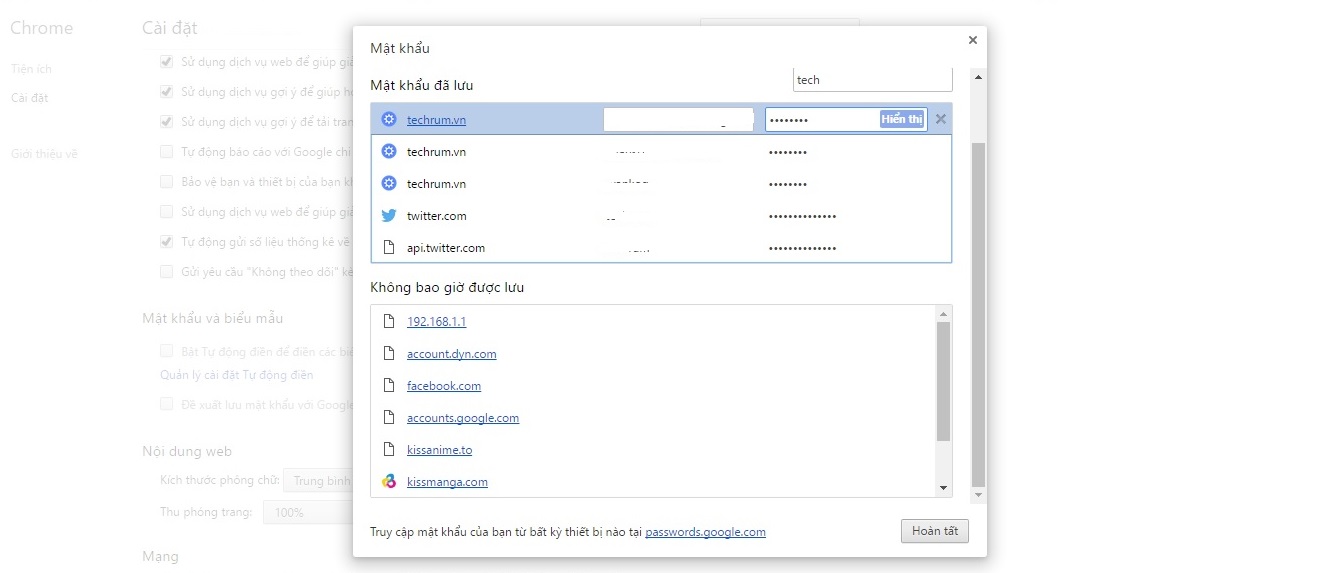1341x573 pixels.
Task: Enable 'Tự động báo cáo với Google' checkbox
Action: click(167, 152)
